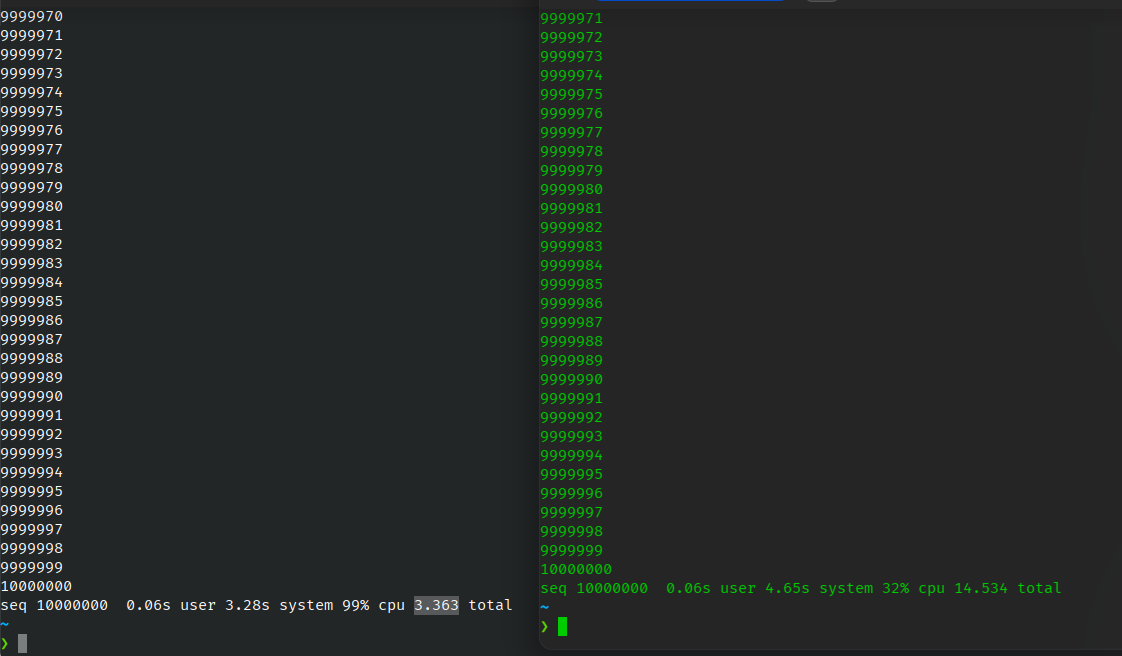1122x656 pixels.
Task: Click the line 9999970 in white-text terminal
Action: point(31,16)
